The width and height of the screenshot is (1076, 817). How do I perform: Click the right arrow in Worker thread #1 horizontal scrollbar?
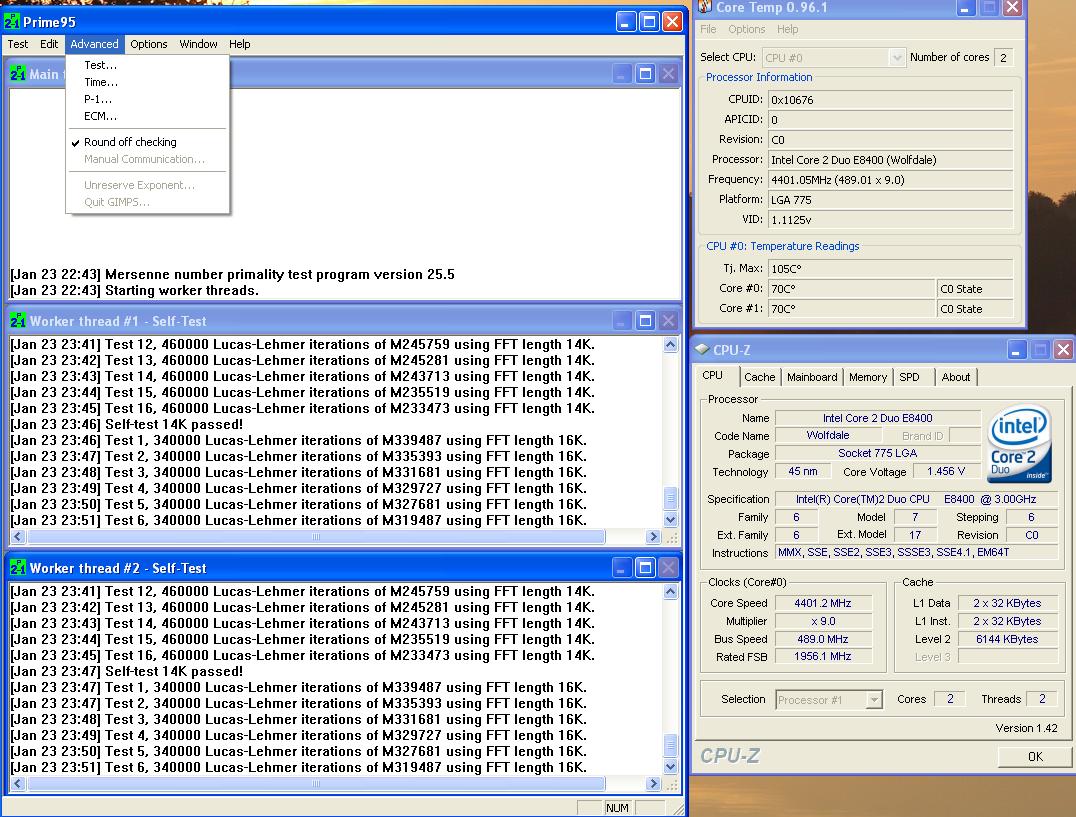[653, 536]
